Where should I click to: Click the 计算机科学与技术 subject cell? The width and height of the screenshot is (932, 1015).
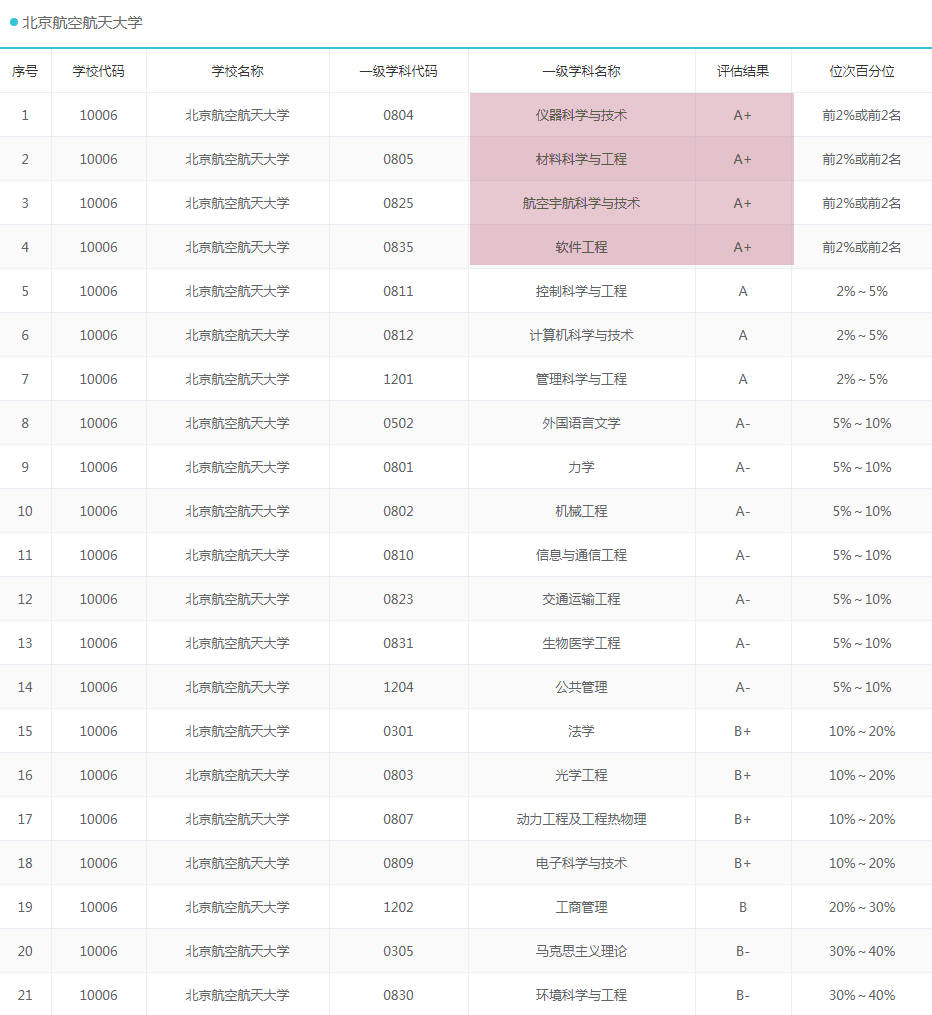tap(581, 335)
